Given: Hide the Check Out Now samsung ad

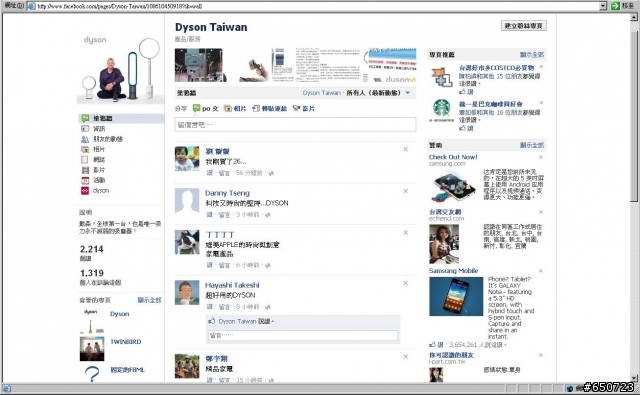Looking at the screenshot, I should click(x=541, y=157).
